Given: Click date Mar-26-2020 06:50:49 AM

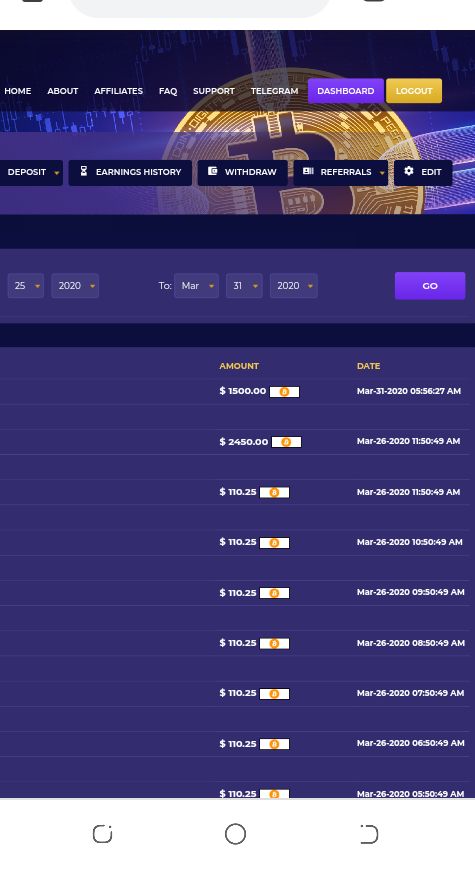Looking at the screenshot, I should tap(411, 743).
